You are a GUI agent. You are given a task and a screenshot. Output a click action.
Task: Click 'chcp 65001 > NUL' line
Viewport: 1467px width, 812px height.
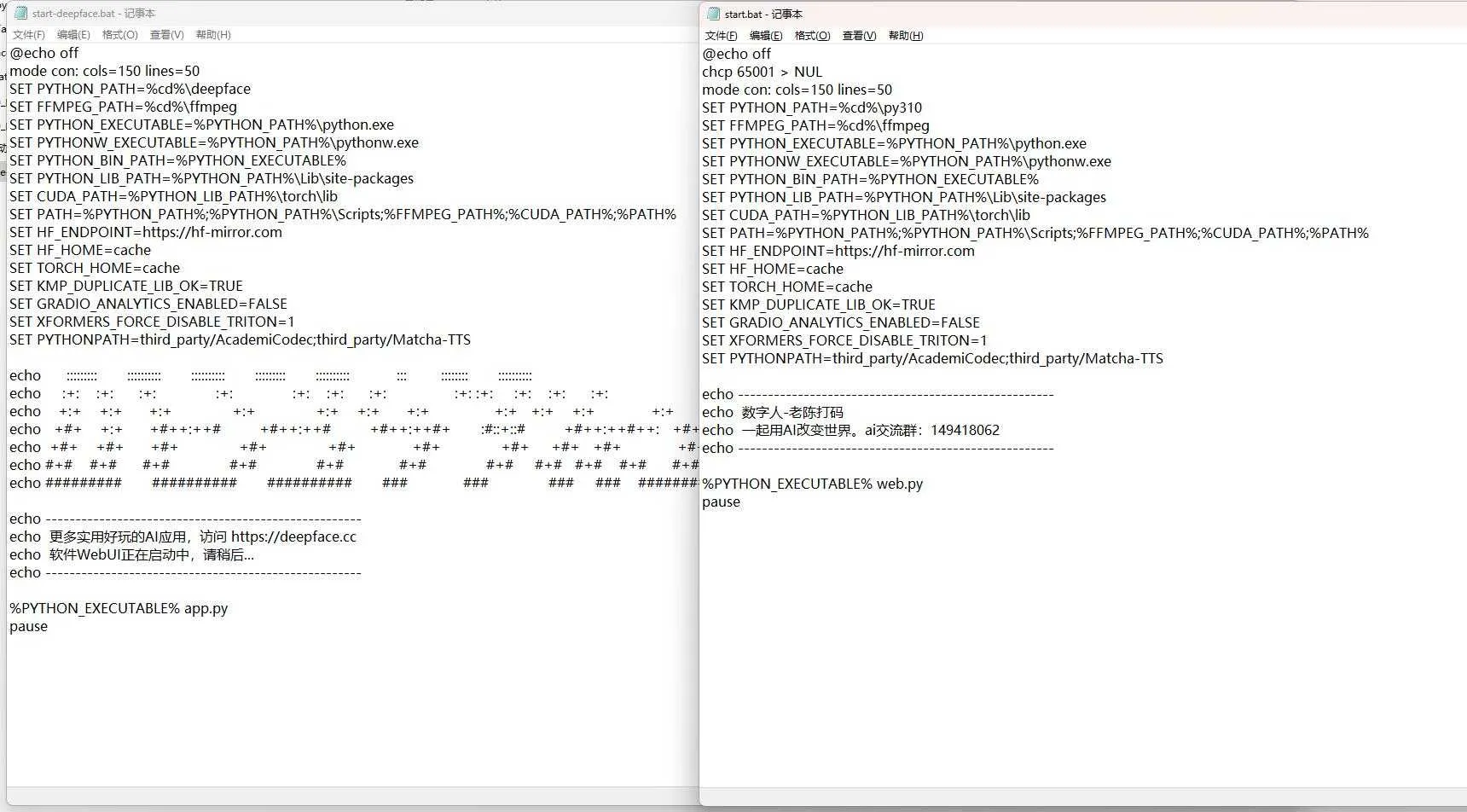click(762, 72)
